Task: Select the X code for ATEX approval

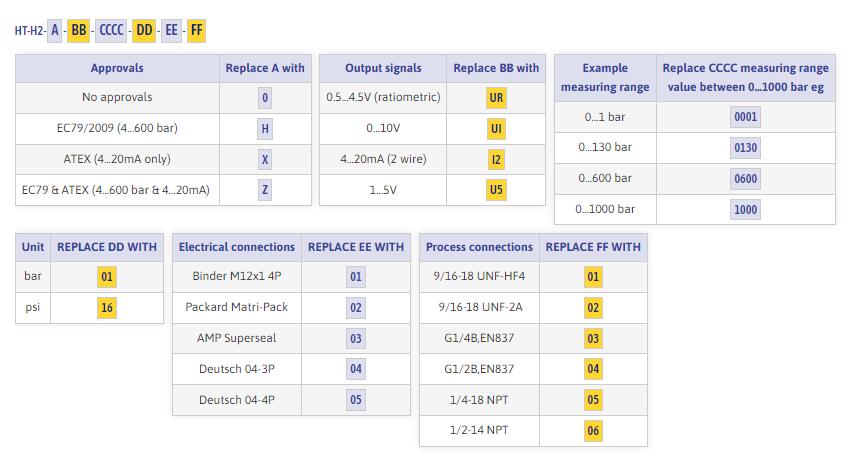Action: point(265,159)
